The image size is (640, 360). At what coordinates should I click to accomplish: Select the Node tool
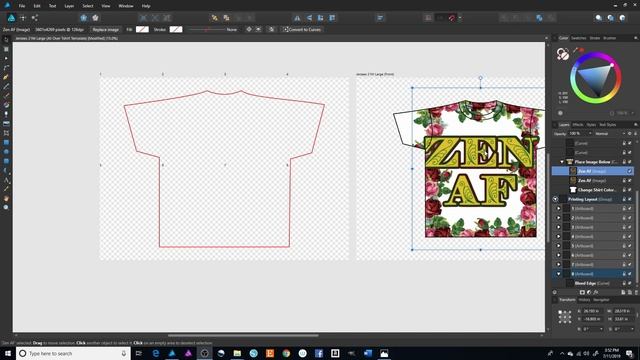[x=6, y=58]
